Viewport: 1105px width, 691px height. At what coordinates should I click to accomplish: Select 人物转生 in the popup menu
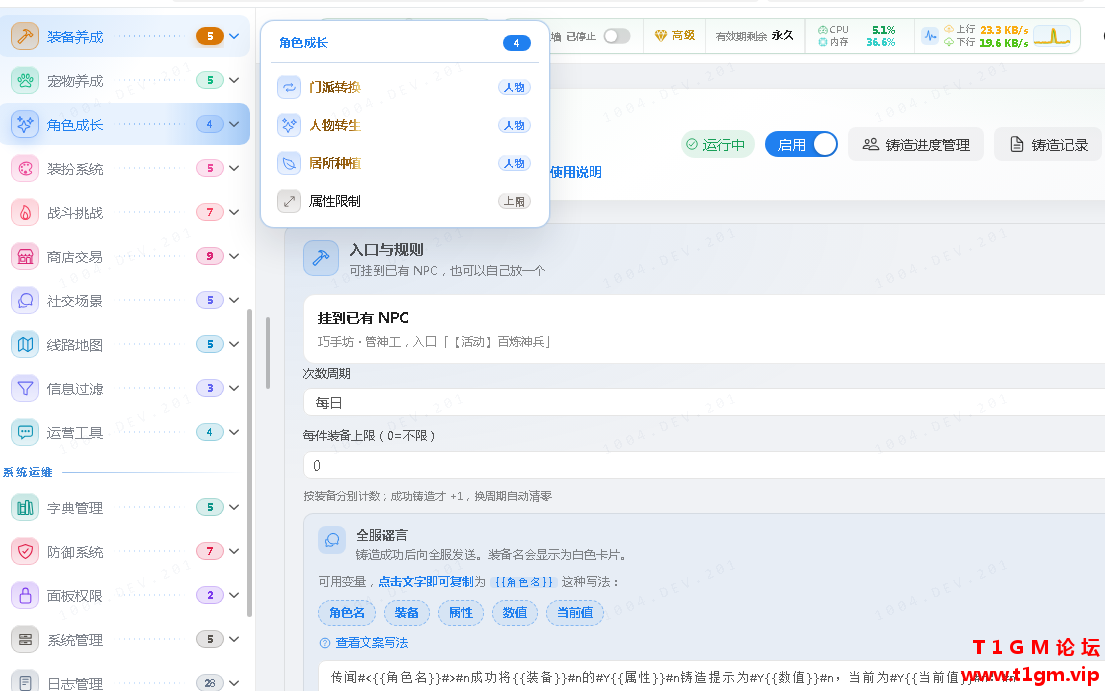[405, 125]
